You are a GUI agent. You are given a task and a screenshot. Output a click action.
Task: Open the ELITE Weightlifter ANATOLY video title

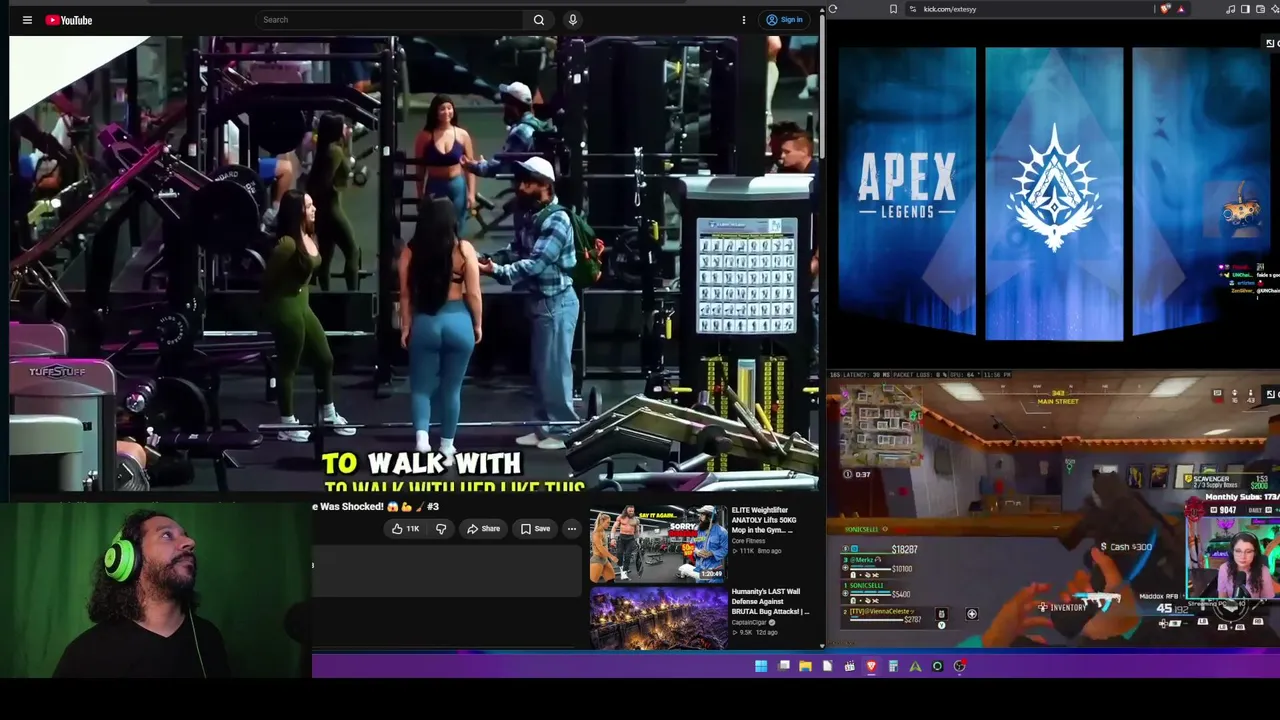(763, 520)
